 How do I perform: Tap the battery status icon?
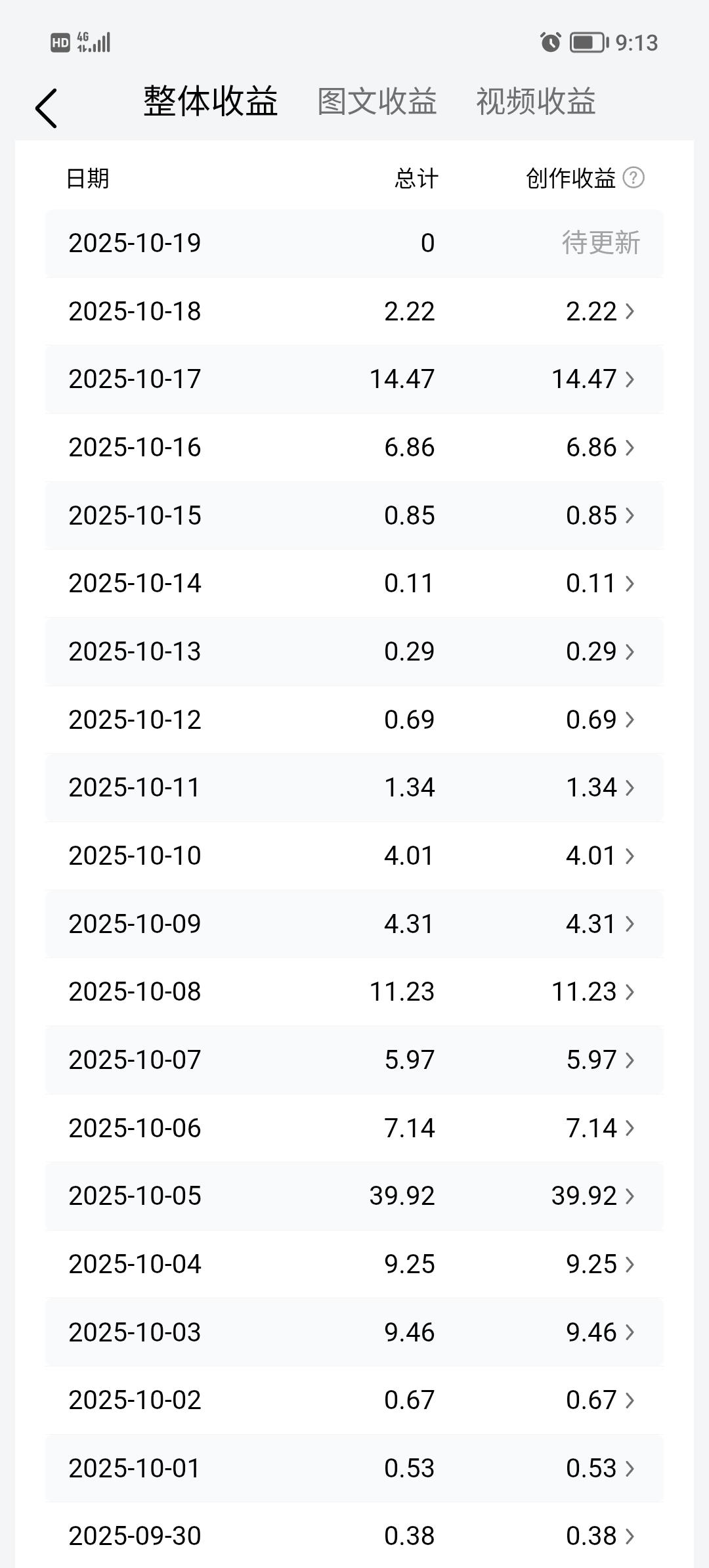tap(589, 43)
